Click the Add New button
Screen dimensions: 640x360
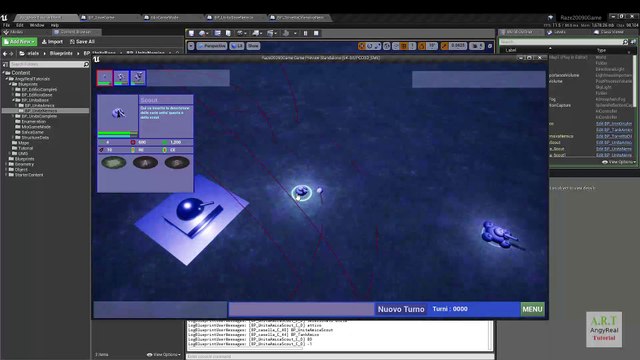tap(19, 42)
